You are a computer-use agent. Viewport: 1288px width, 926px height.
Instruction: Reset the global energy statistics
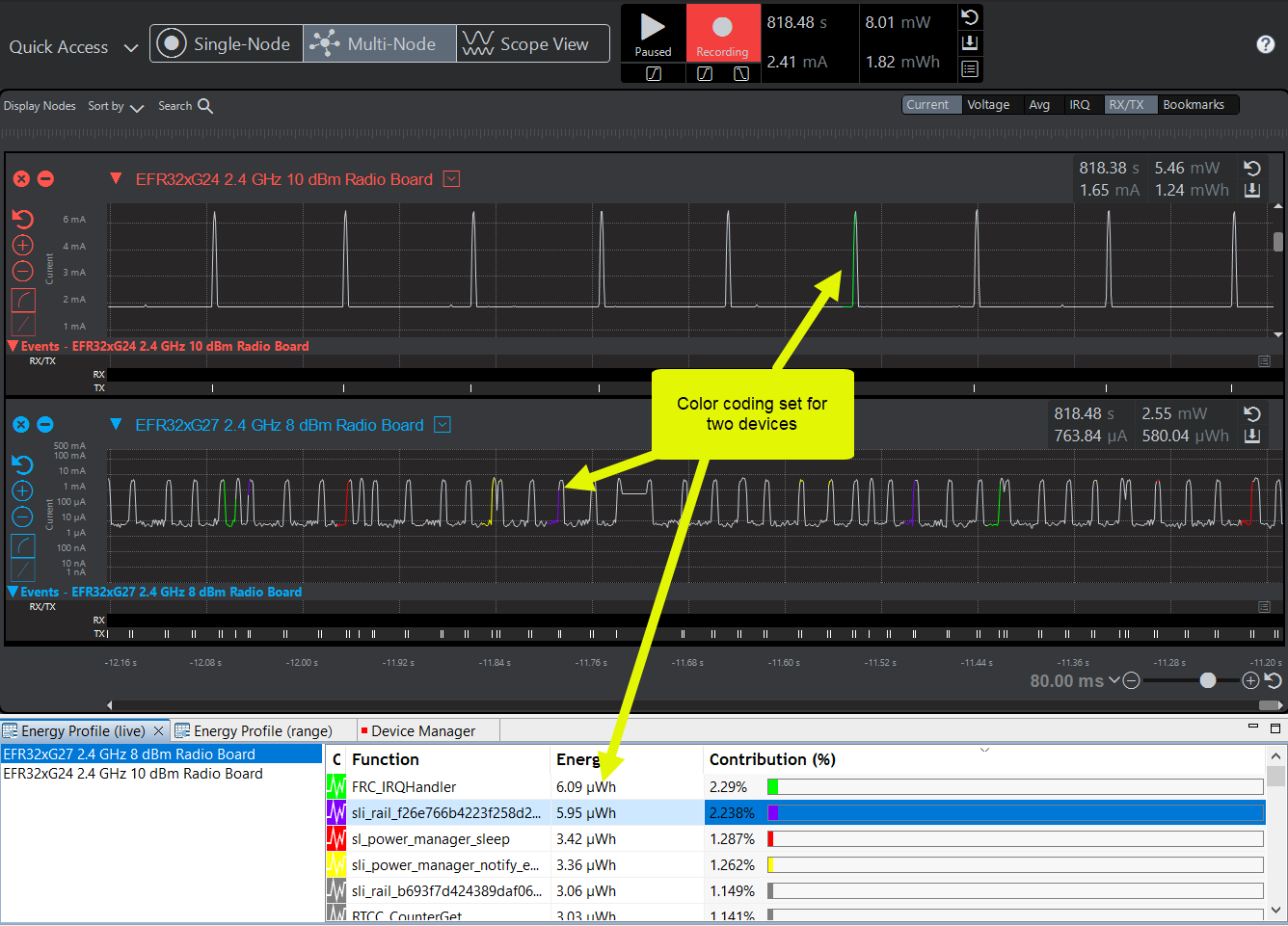pos(970,17)
